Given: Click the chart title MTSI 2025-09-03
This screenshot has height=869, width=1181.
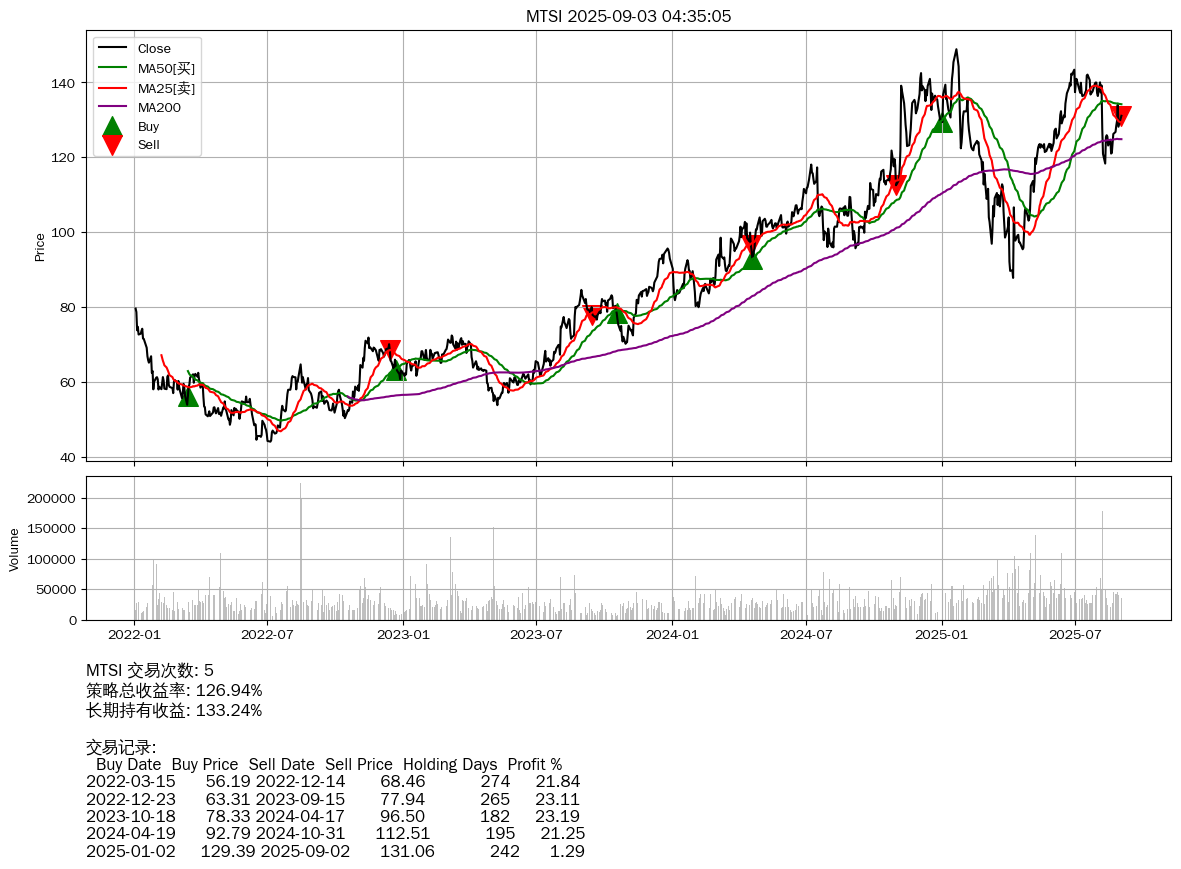Looking at the screenshot, I should pos(628,16).
